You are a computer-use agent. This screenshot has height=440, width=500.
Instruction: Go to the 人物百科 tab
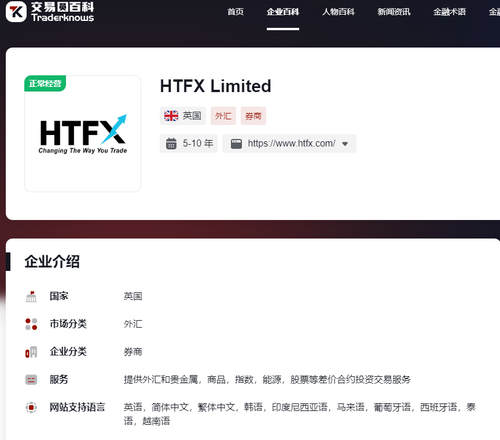click(338, 12)
